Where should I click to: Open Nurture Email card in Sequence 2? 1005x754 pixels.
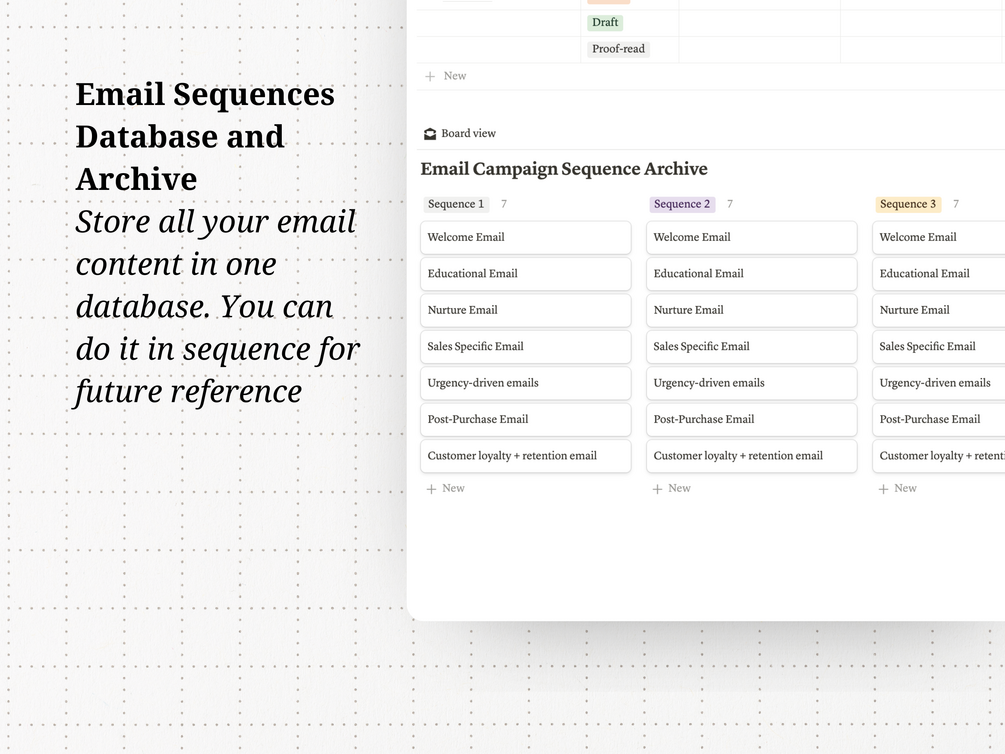point(752,310)
